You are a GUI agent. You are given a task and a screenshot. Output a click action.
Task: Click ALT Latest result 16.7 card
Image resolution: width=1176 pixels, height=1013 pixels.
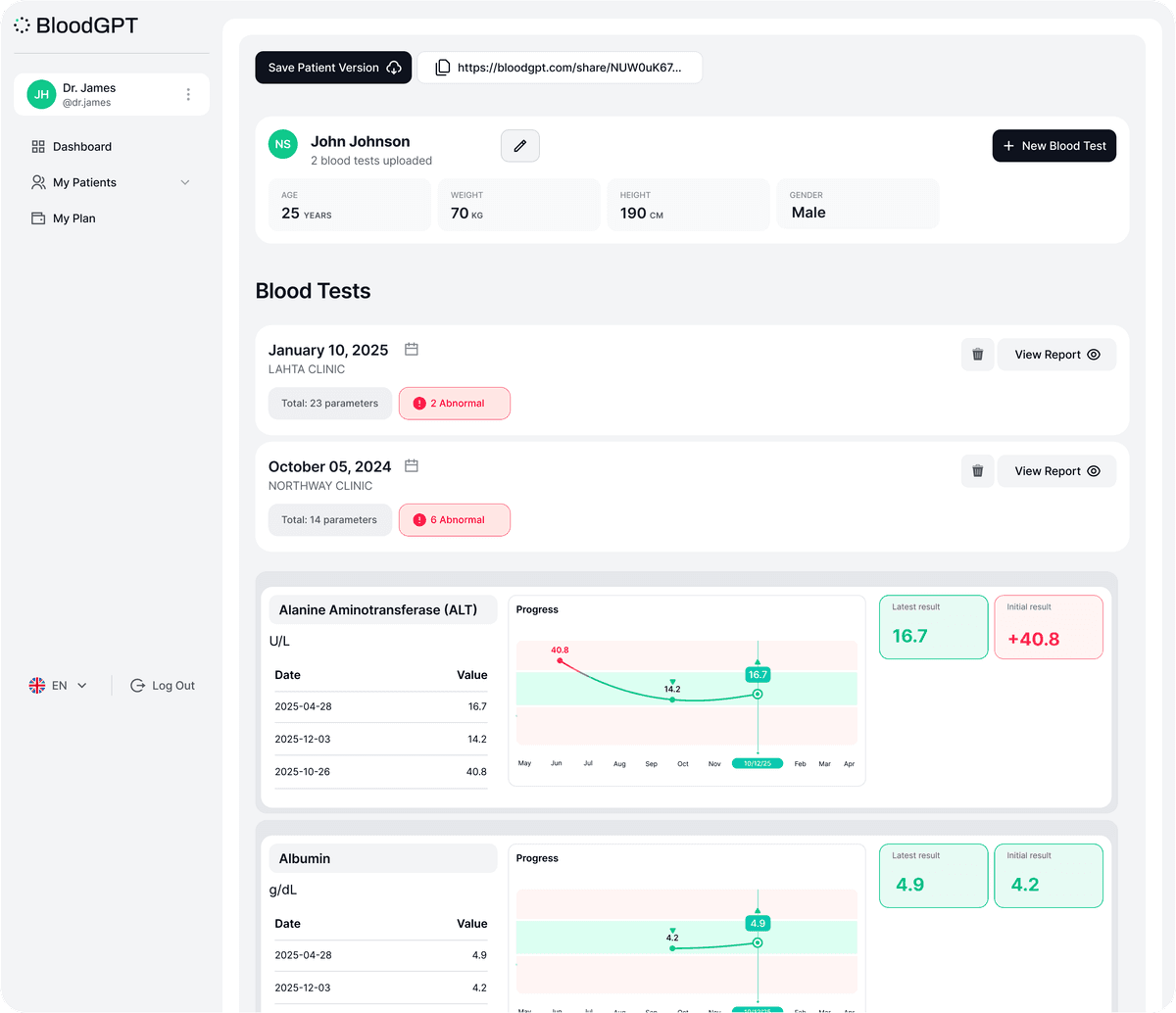[934, 627]
